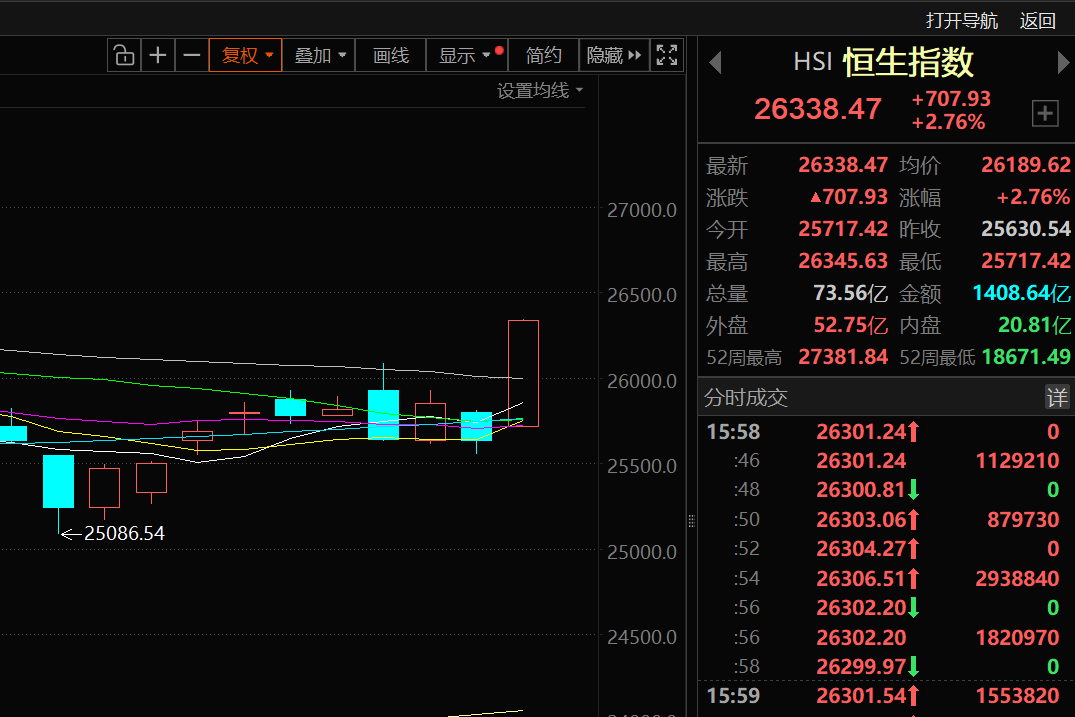The height and width of the screenshot is (717, 1075).
Task: Zoom in chart with plus icon
Action: pyautogui.click(x=157, y=56)
